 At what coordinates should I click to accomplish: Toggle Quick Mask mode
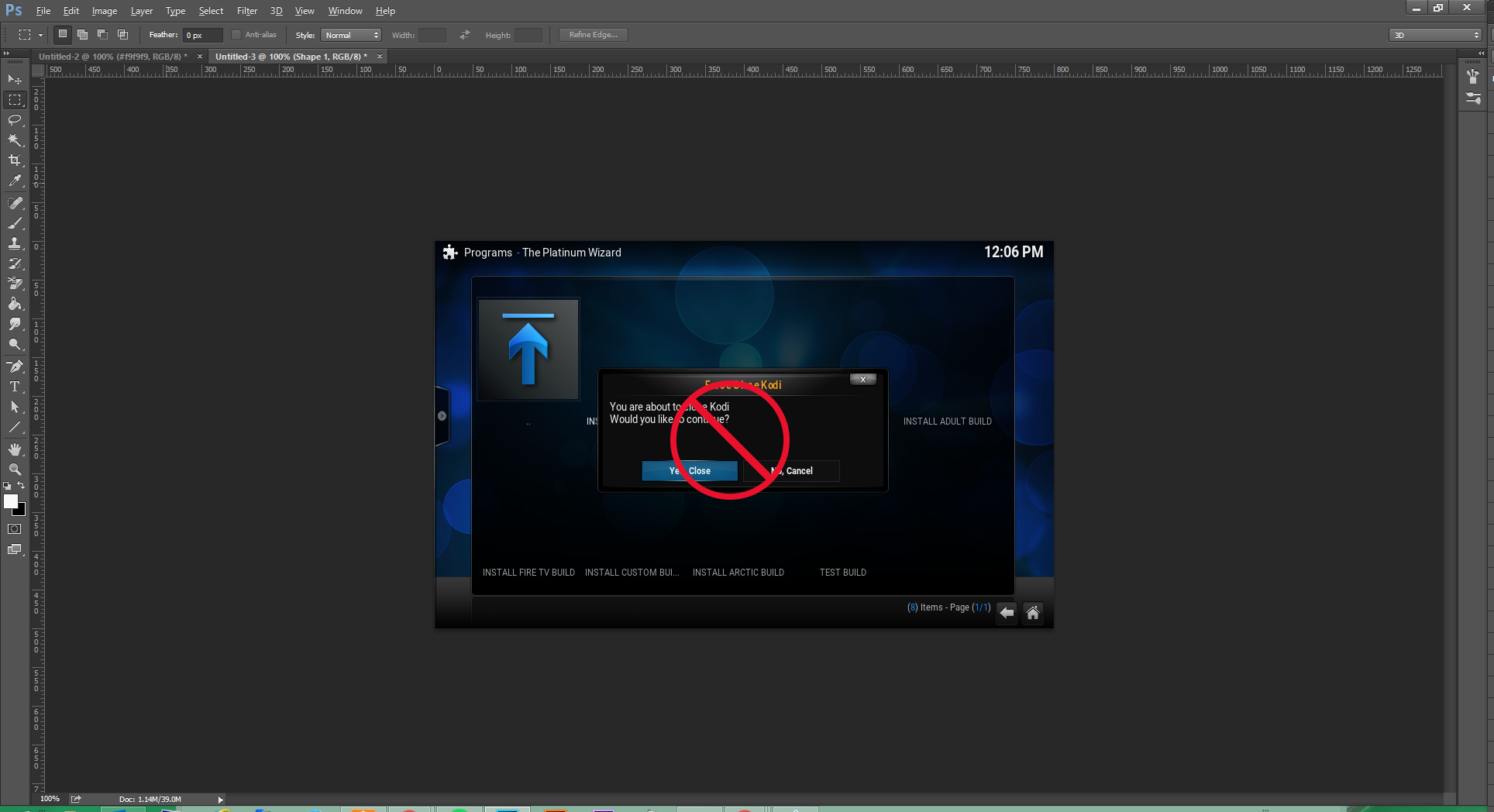[15, 529]
